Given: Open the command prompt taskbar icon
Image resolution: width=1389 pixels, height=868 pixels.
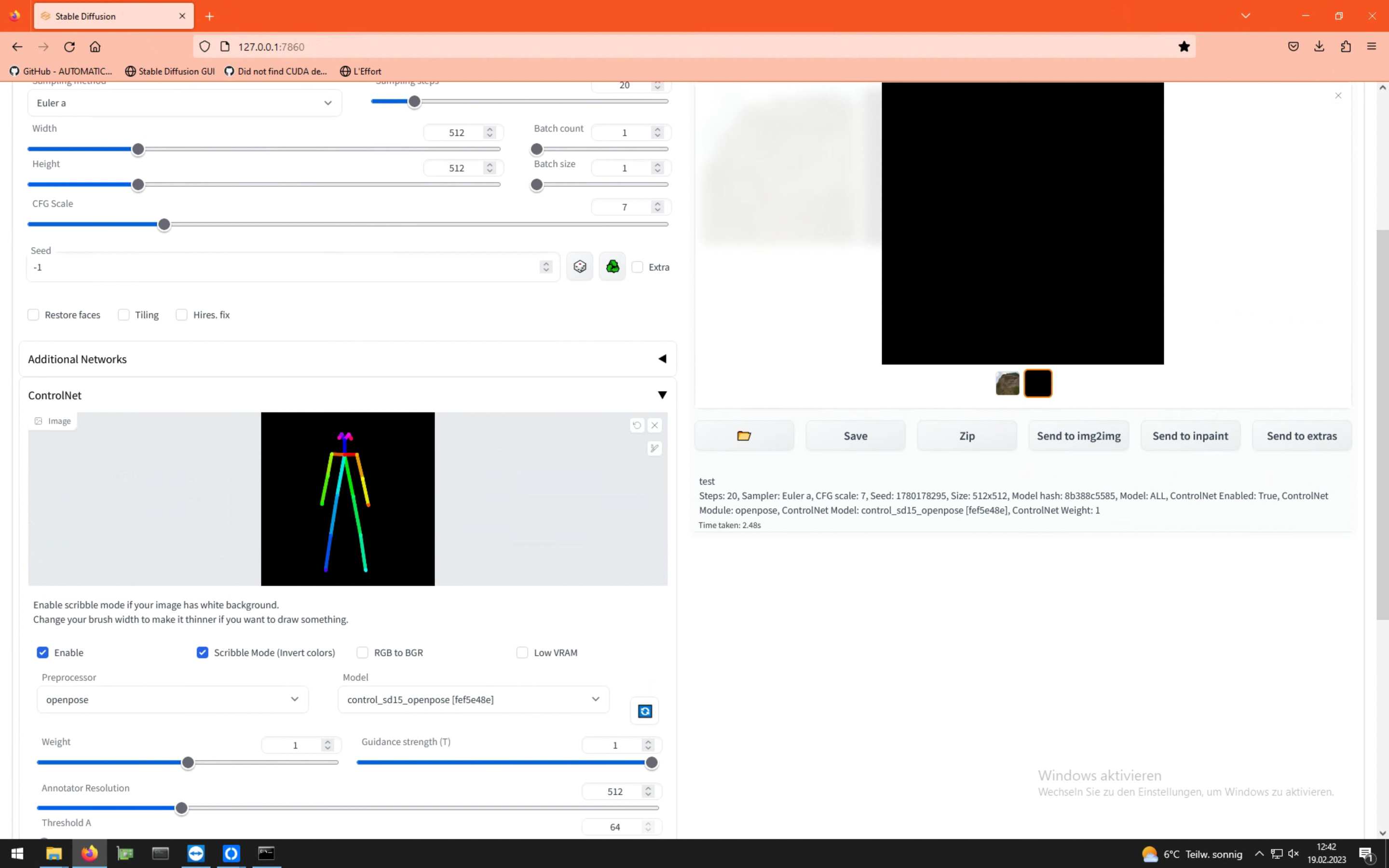Looking at the screenshot, I should tap(266, 854).
